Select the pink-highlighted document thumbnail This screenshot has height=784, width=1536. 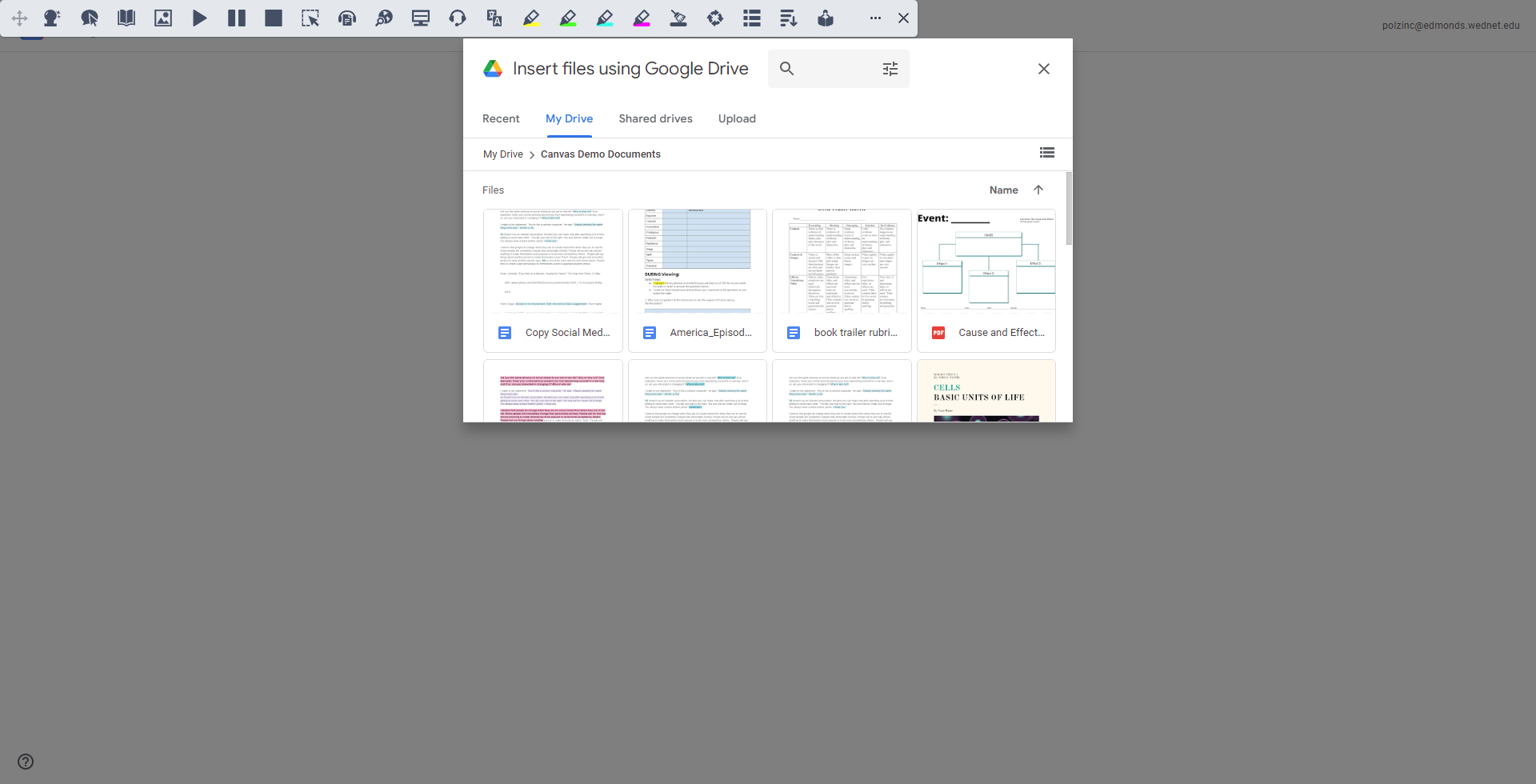[553, 391]
